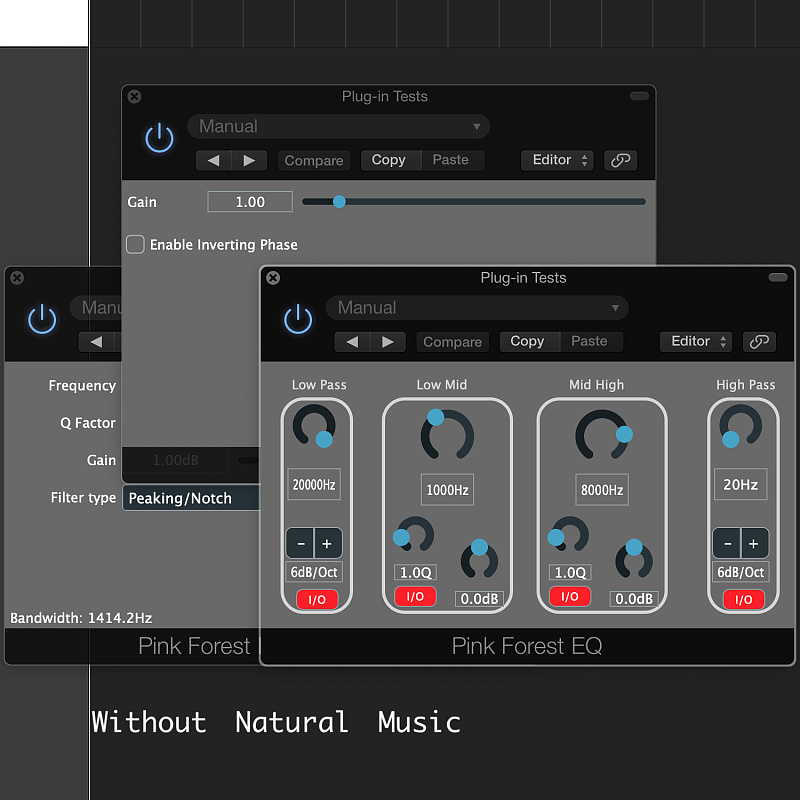Click Low Mid gain knob
This screenshot has height=800, width=800.
pyautogui.click(x=479, y=559)
